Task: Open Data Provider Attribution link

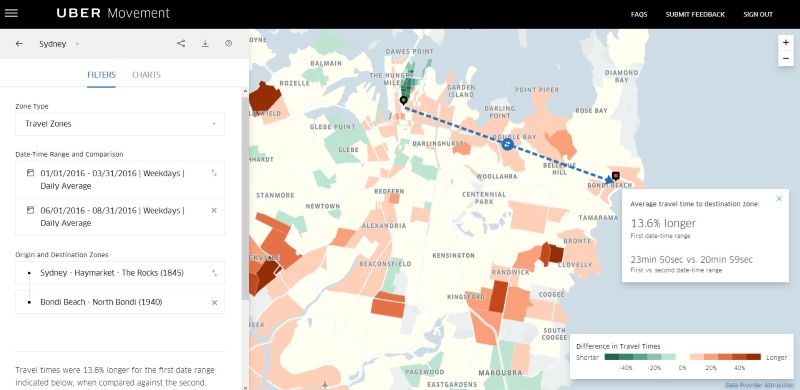Action: (x=759, y=385)
